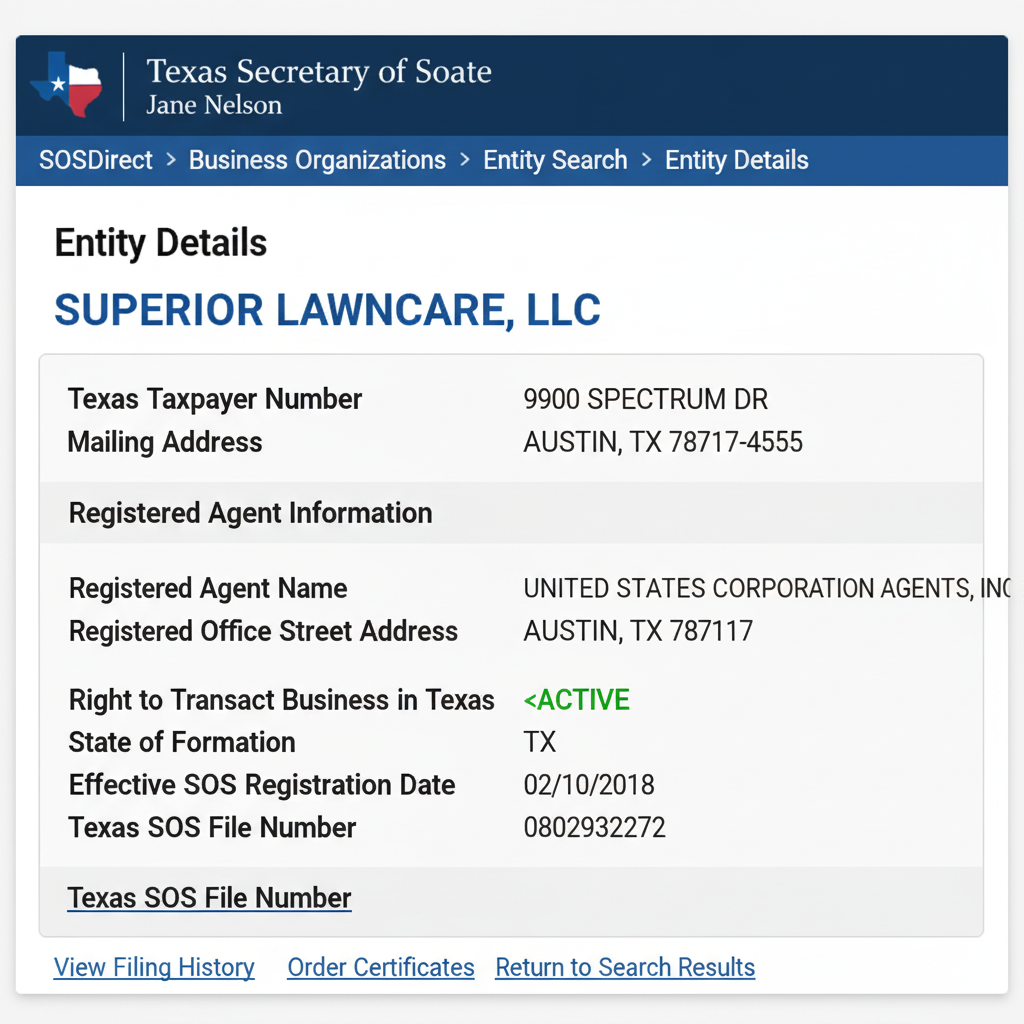Click the Texas Secretary of State title
1024x1024 pixels.
coord(318,72)
